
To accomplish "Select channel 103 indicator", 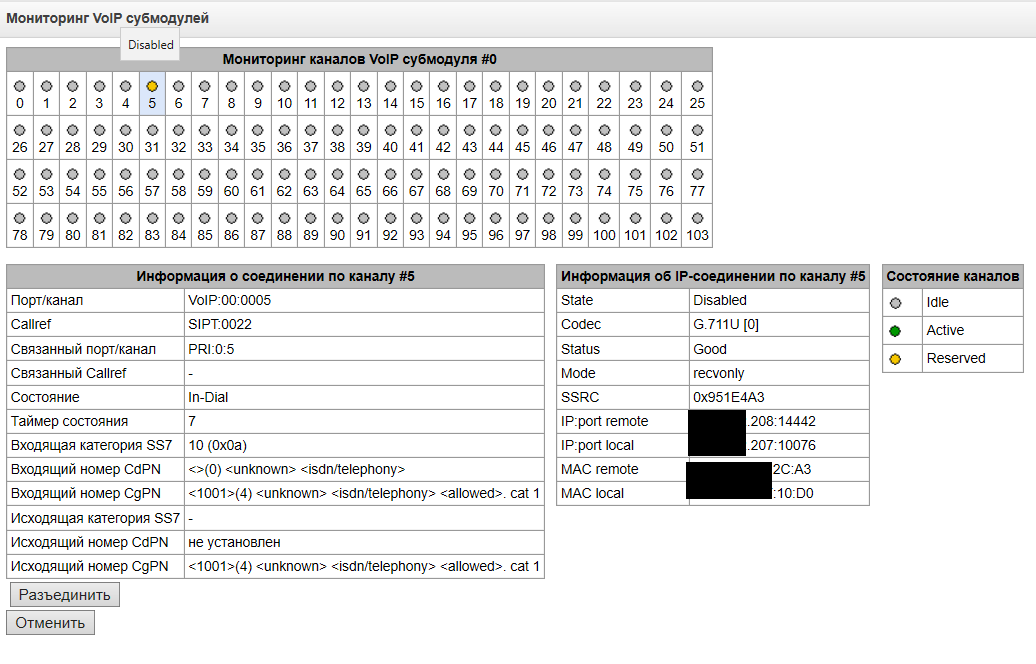I will (697, 218).
